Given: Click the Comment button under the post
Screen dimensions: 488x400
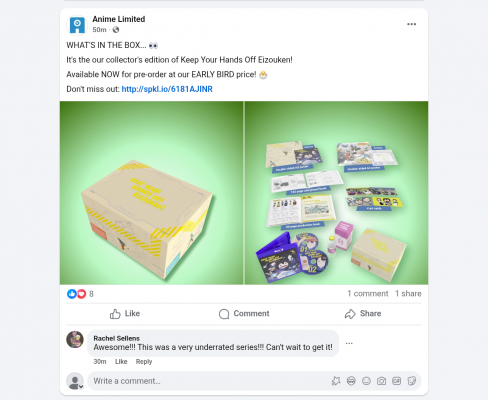Looking at the screenshot, I should pos(244,314).
